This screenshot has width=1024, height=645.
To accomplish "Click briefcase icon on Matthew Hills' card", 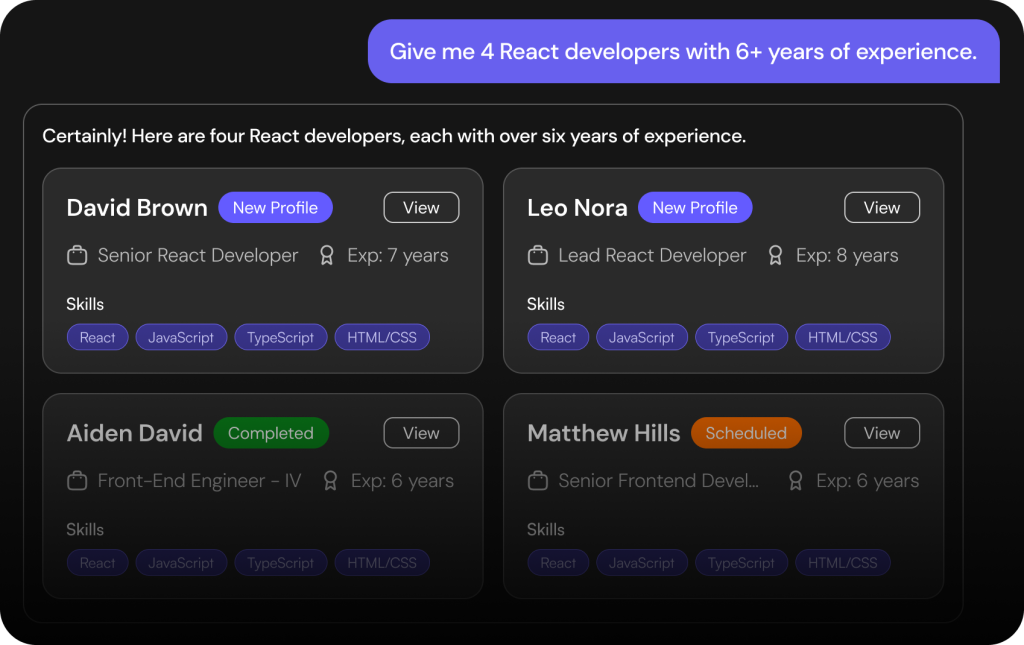I will tap(538, 480).
